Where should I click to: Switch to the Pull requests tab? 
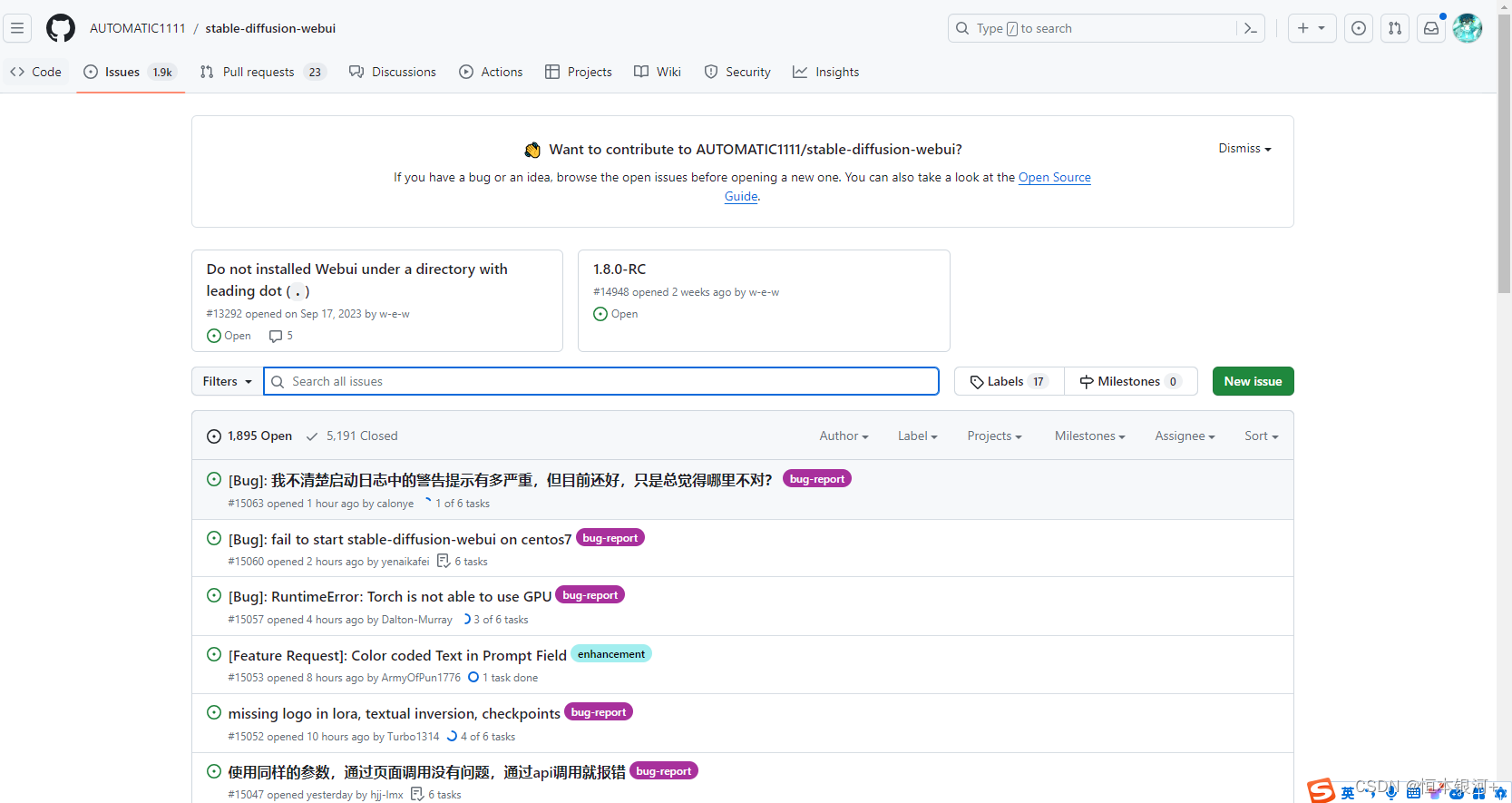click(x=259, y=72)
